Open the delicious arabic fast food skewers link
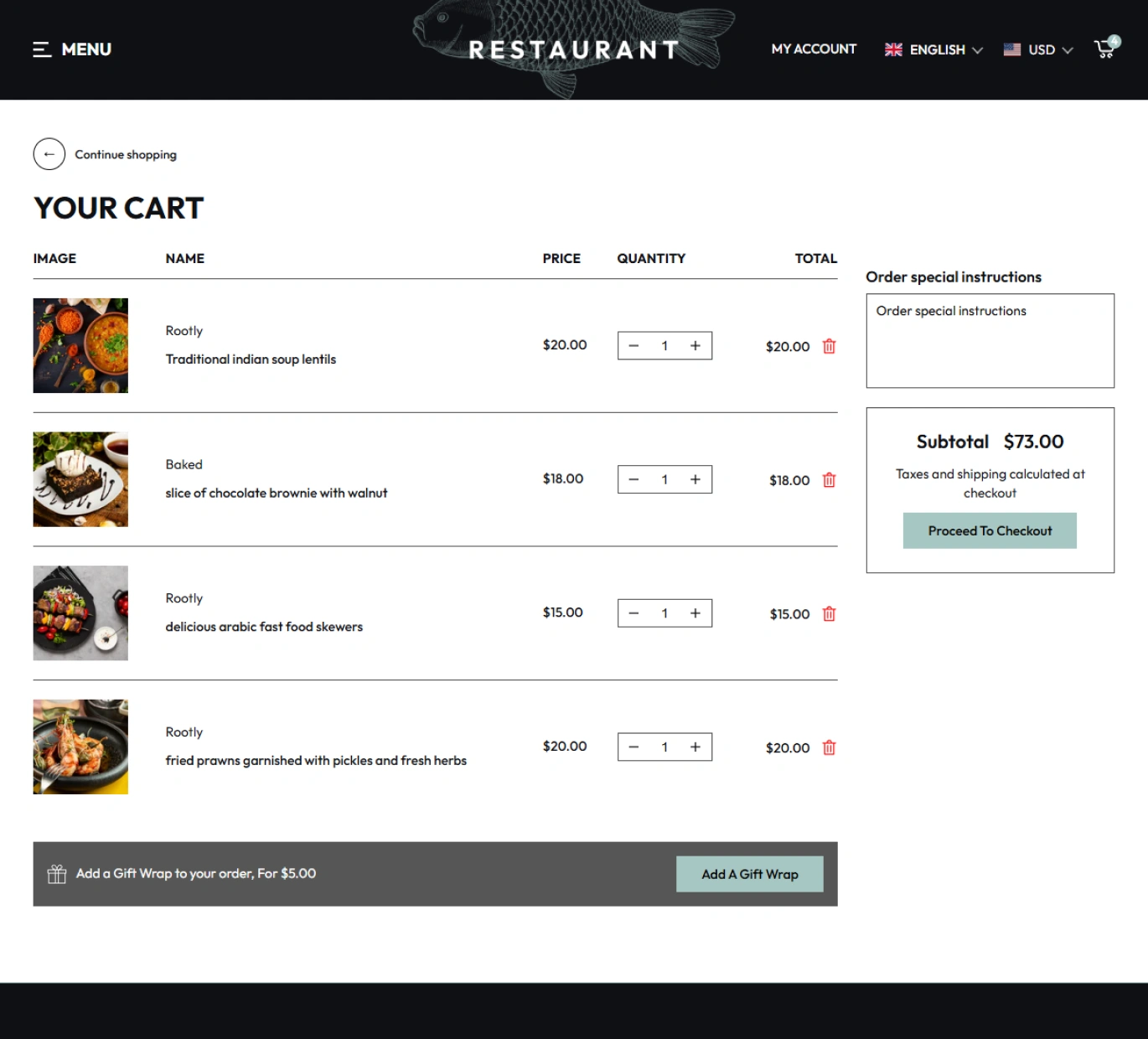Screen dimensions: 1148x1039 264,627
